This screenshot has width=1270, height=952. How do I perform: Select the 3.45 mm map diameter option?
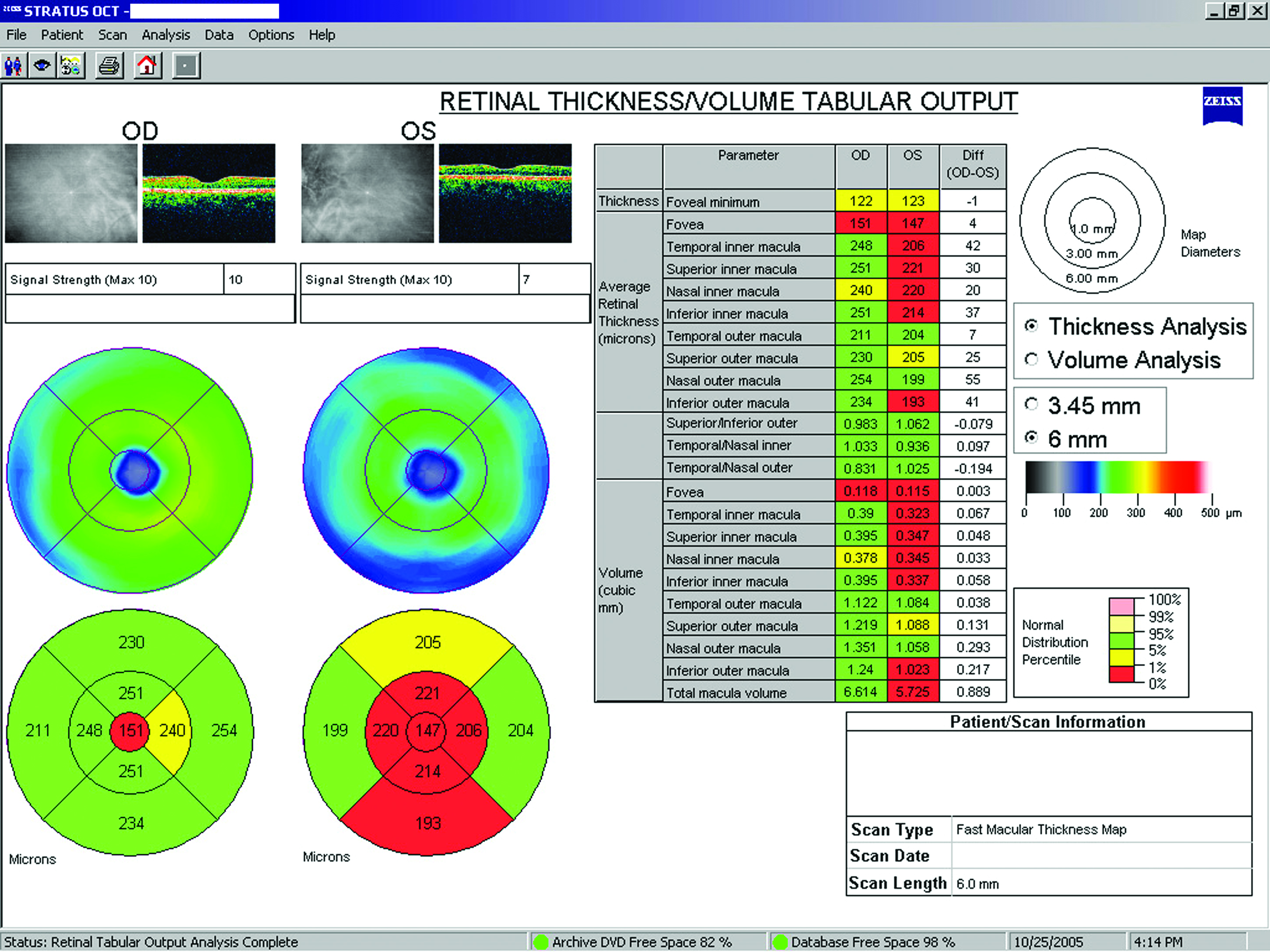(1031, 404)
